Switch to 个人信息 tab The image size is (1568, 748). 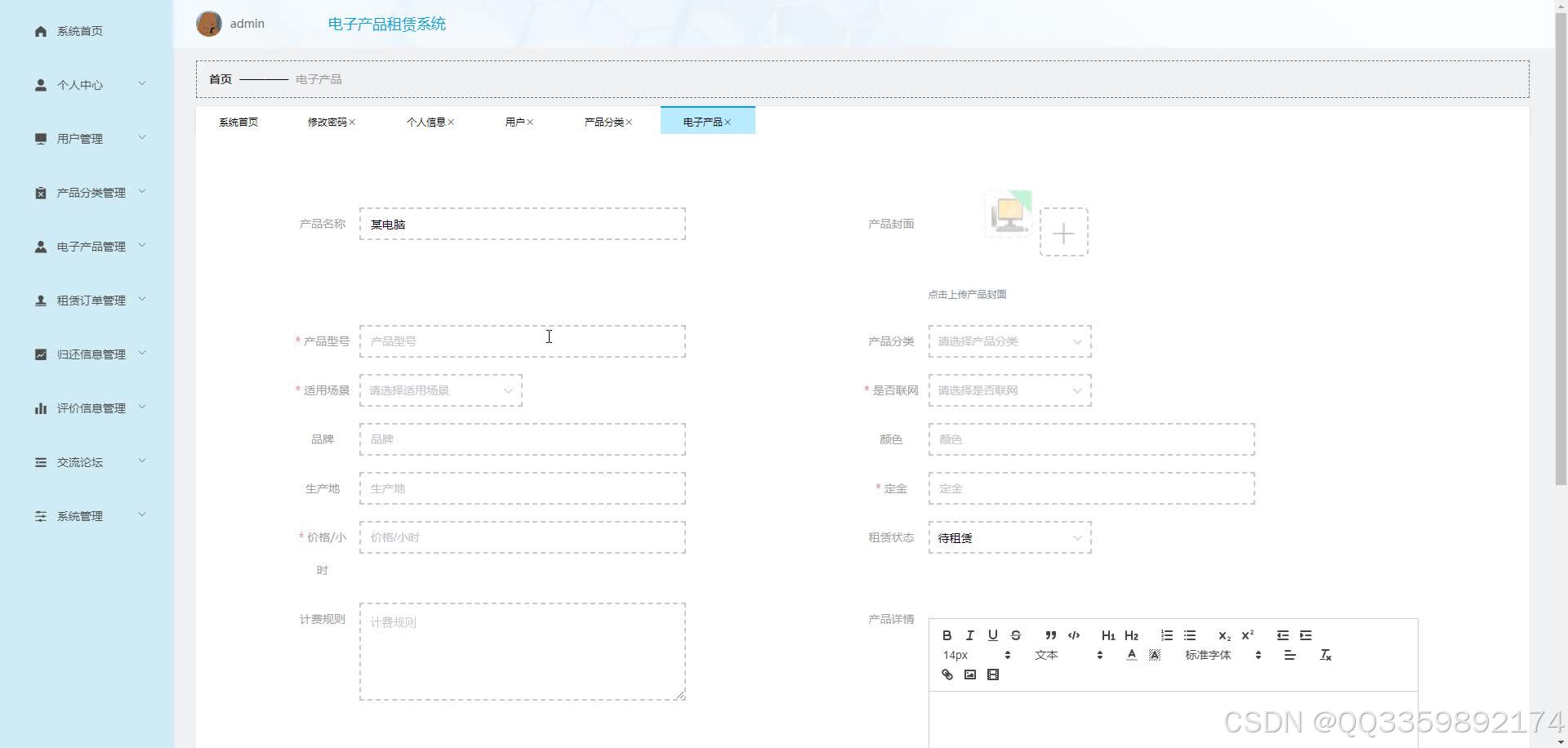pyautogui.click(x=425, y=122)
